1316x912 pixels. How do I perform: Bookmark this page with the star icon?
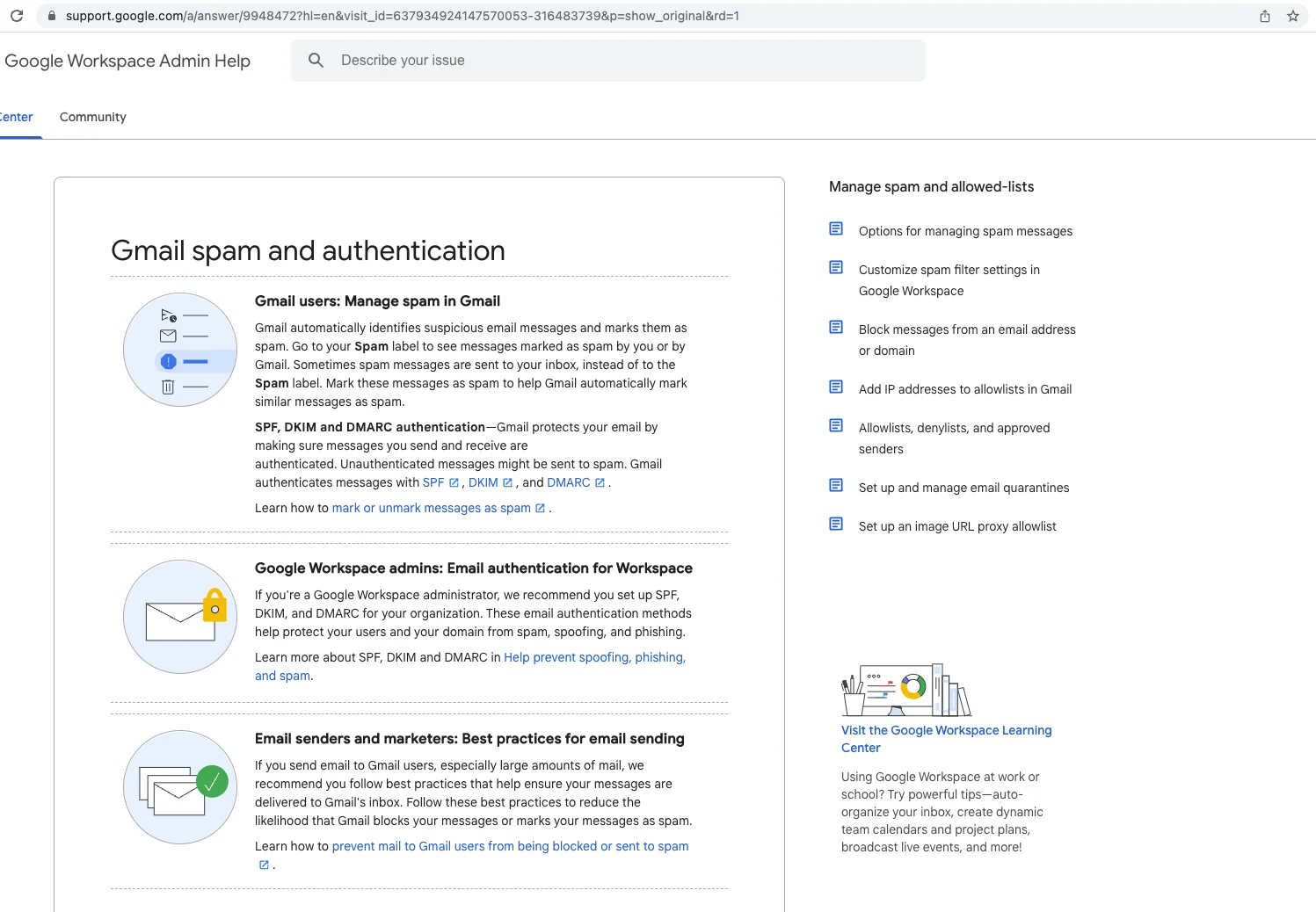(x=1293, y=16)
